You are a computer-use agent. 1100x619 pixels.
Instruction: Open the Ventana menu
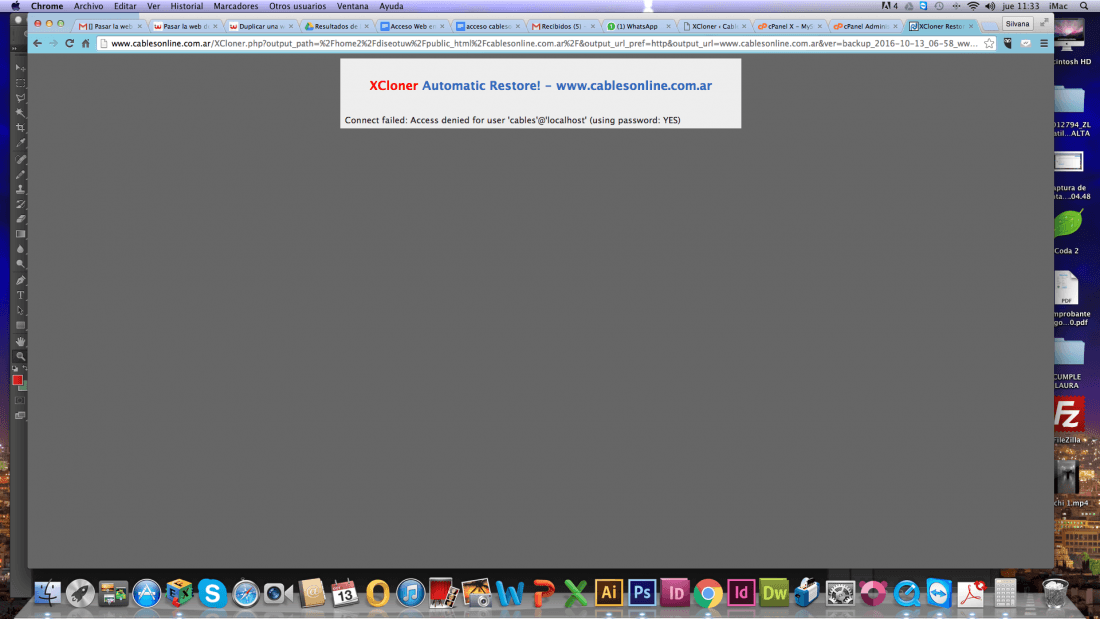pos(352,6)
